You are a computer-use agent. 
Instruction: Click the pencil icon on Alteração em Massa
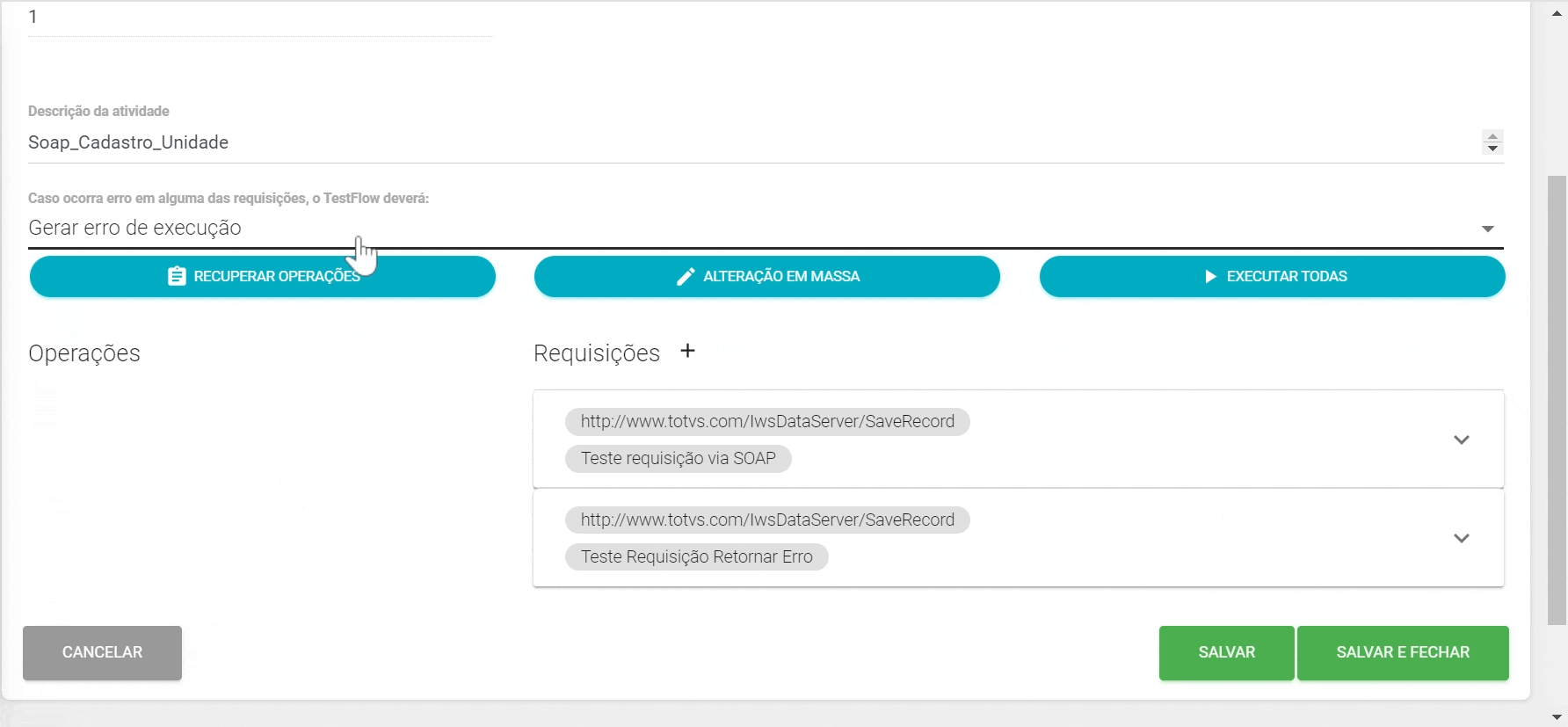(686, 276)
